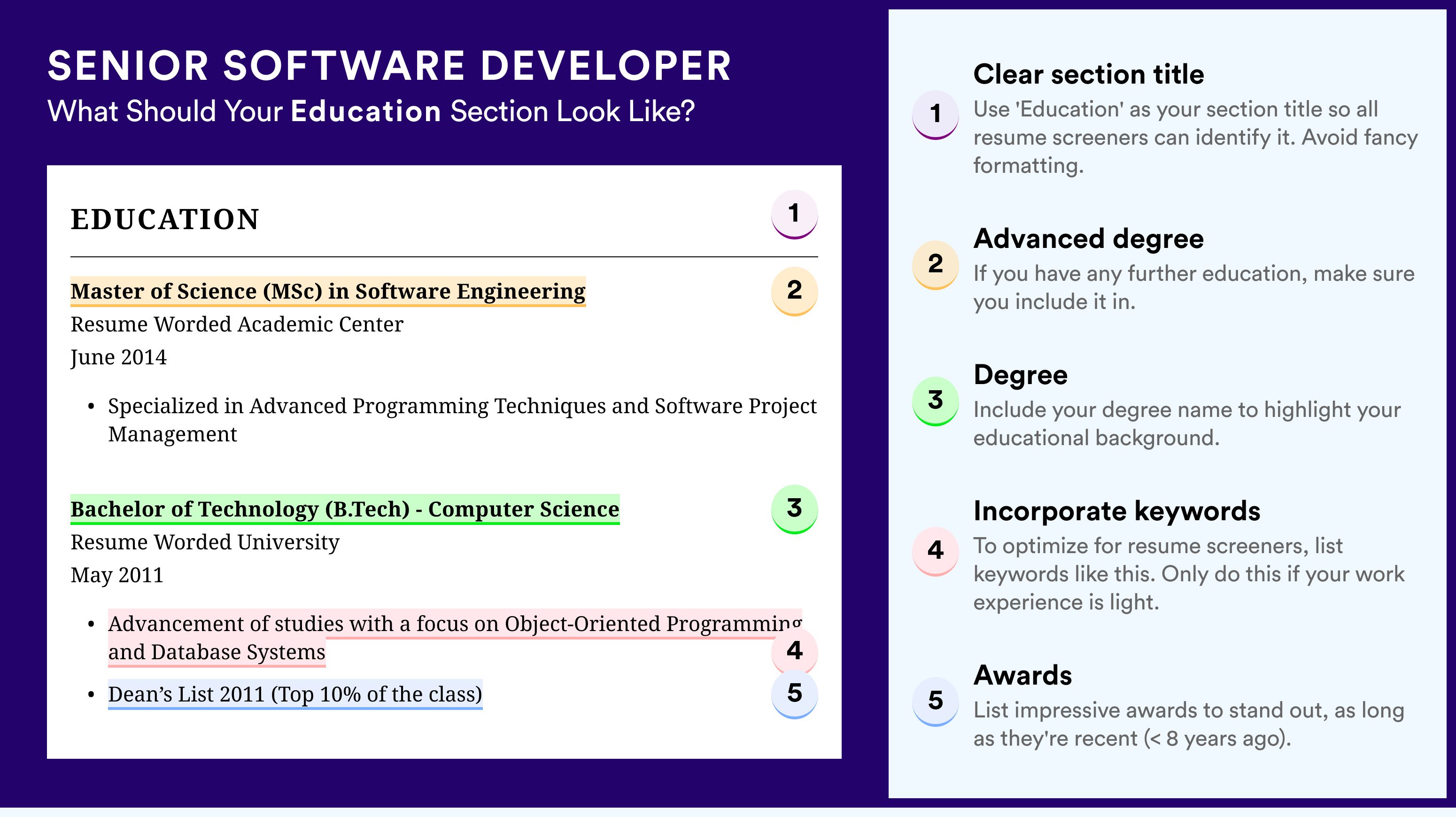Select the "If you have any further education" description
1456x817 pixels.
pos(1194,287)
